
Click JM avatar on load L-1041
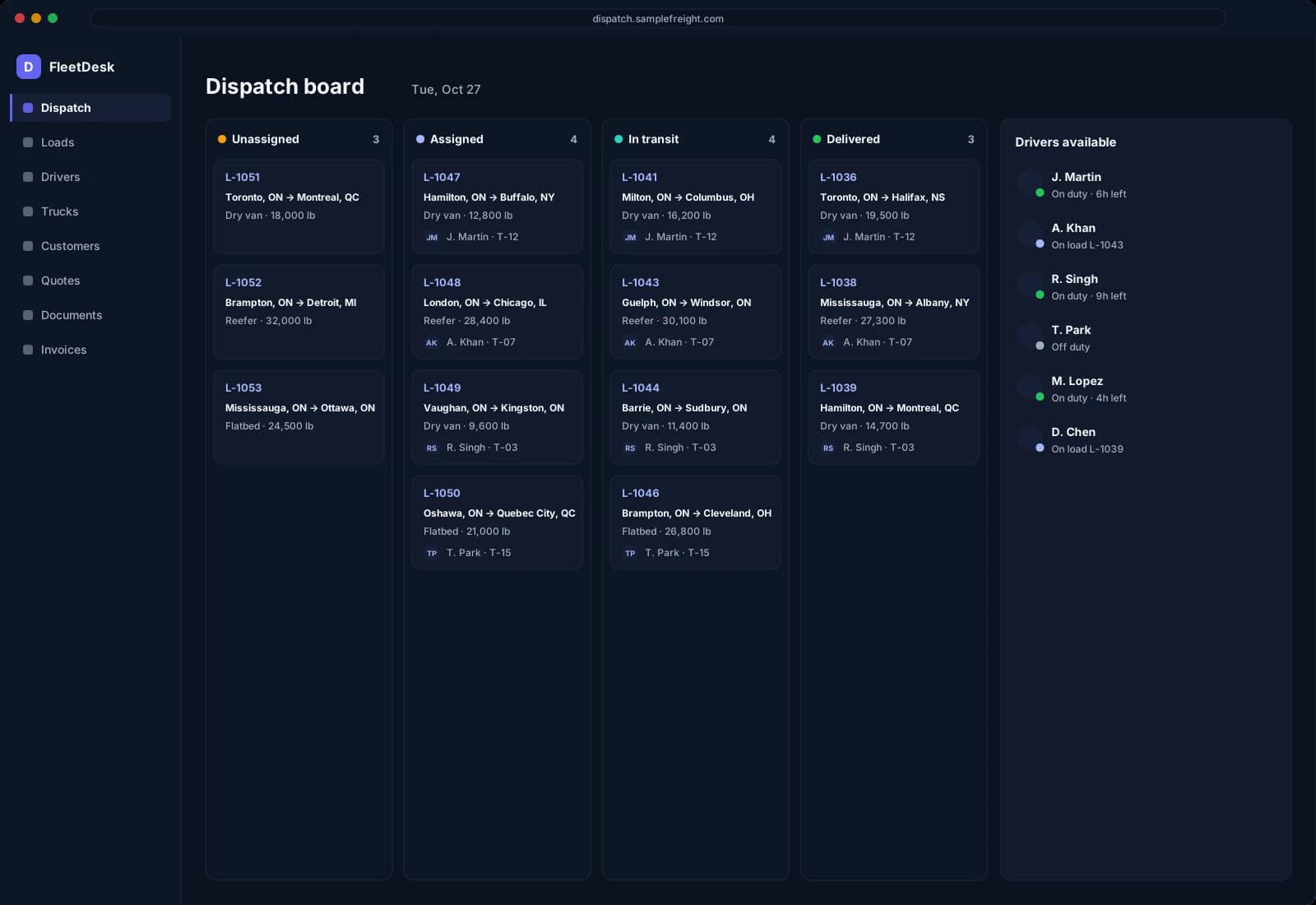point(630,237)
